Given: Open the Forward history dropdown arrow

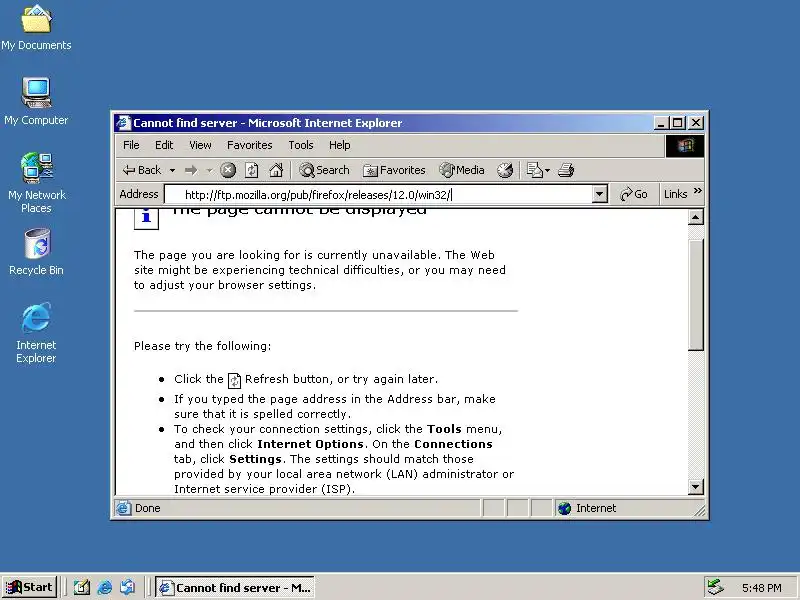Looking at the screenshot, I should [x=209, y=170].
